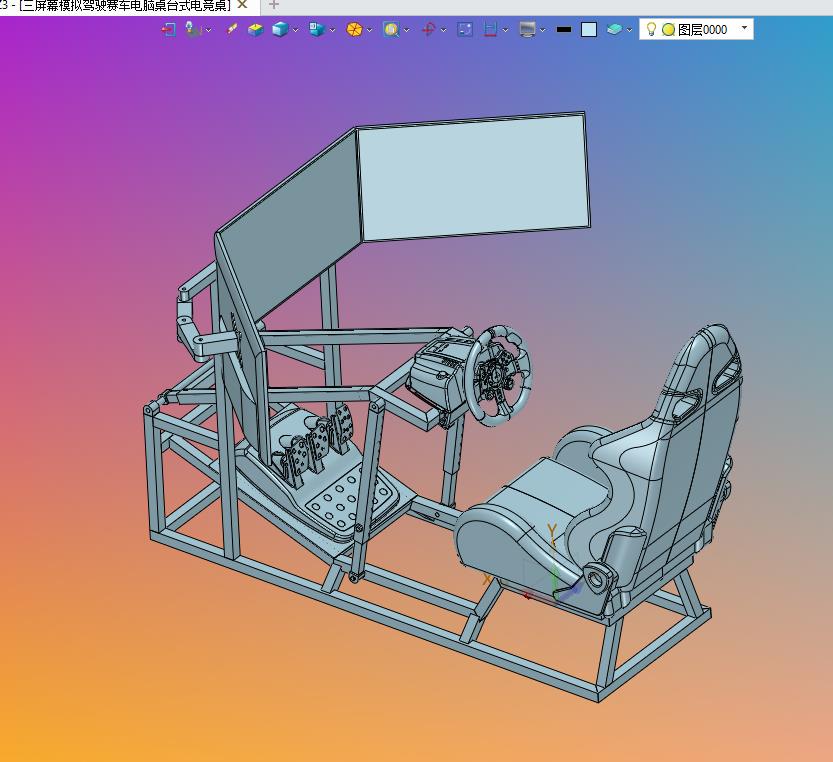Click the Y axis label of the triad
The height and width of the screenshot is (762, 833).
(x=552, y=530)
